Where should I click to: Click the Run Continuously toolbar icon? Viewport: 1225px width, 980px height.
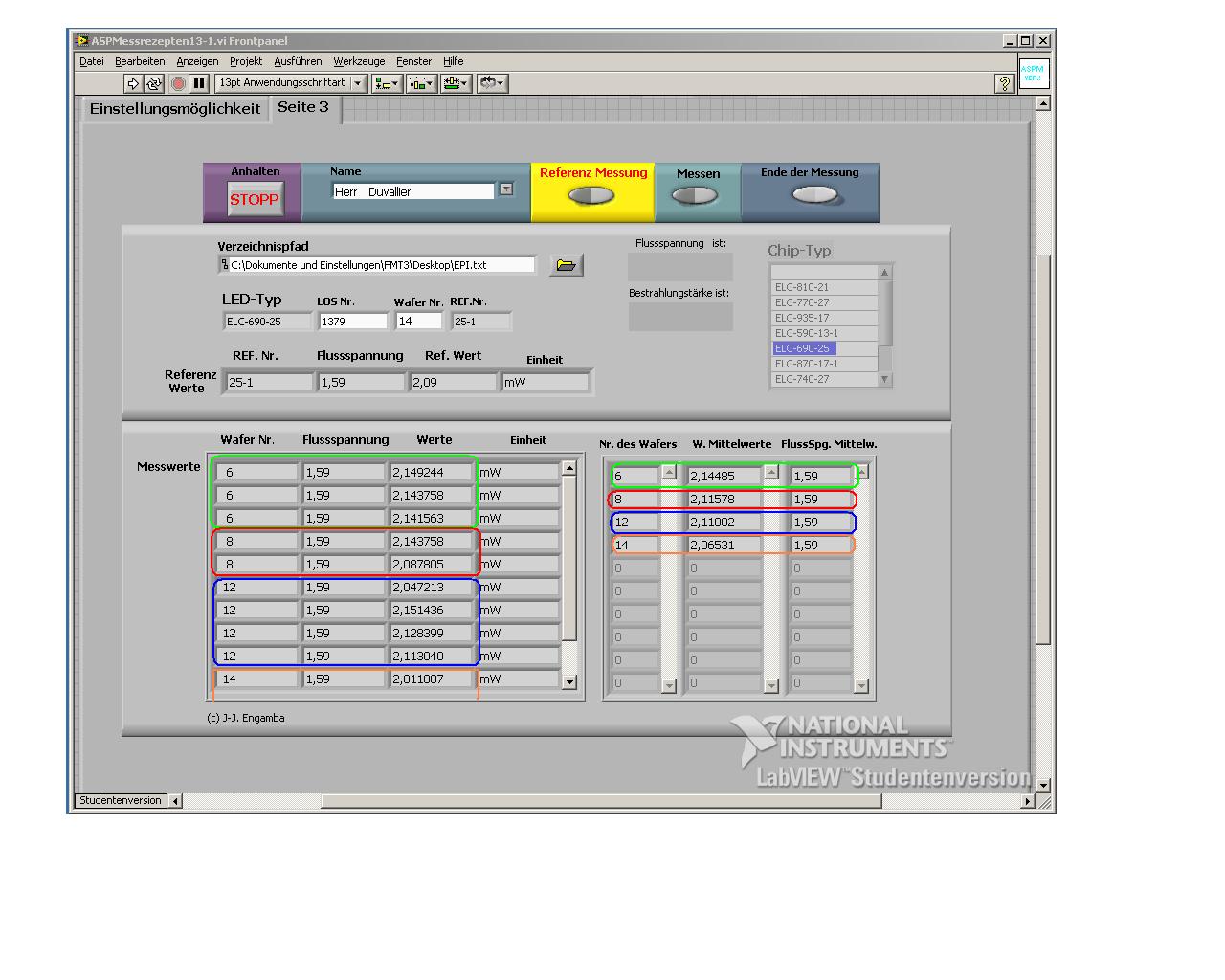pyautogui.click(x=154, y=83)
